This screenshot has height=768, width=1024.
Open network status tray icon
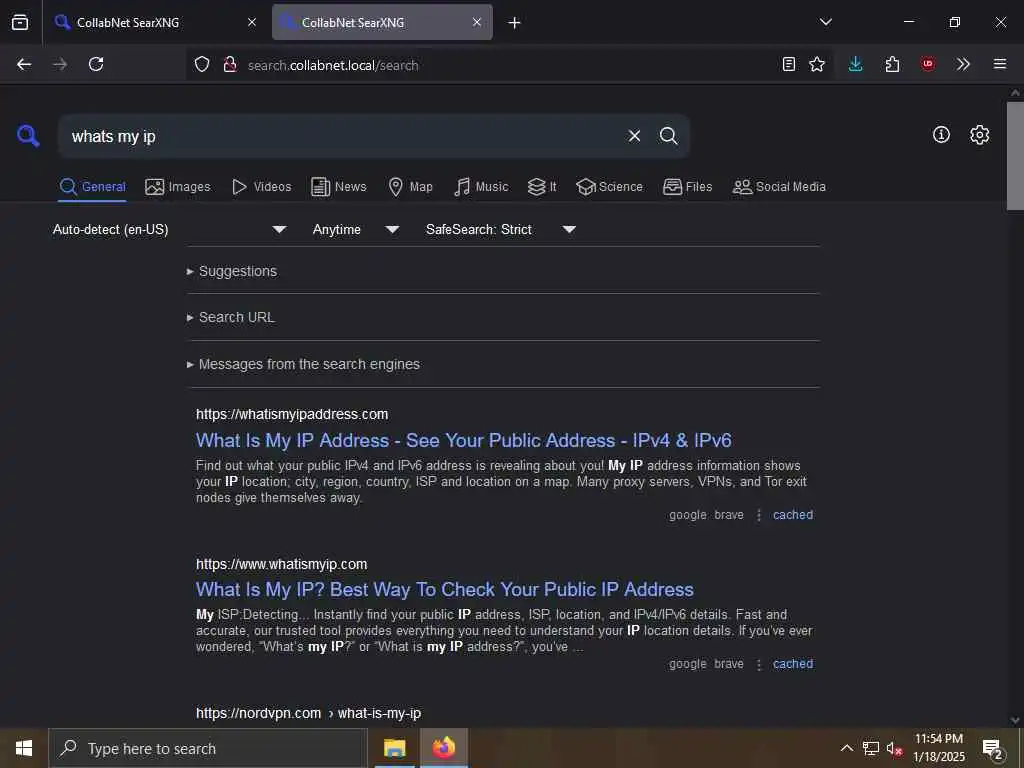point(871,748)
